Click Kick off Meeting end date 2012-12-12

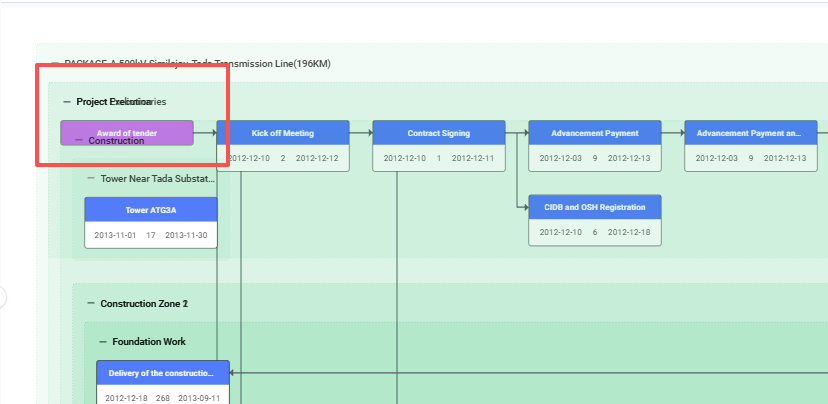(316, 159)
